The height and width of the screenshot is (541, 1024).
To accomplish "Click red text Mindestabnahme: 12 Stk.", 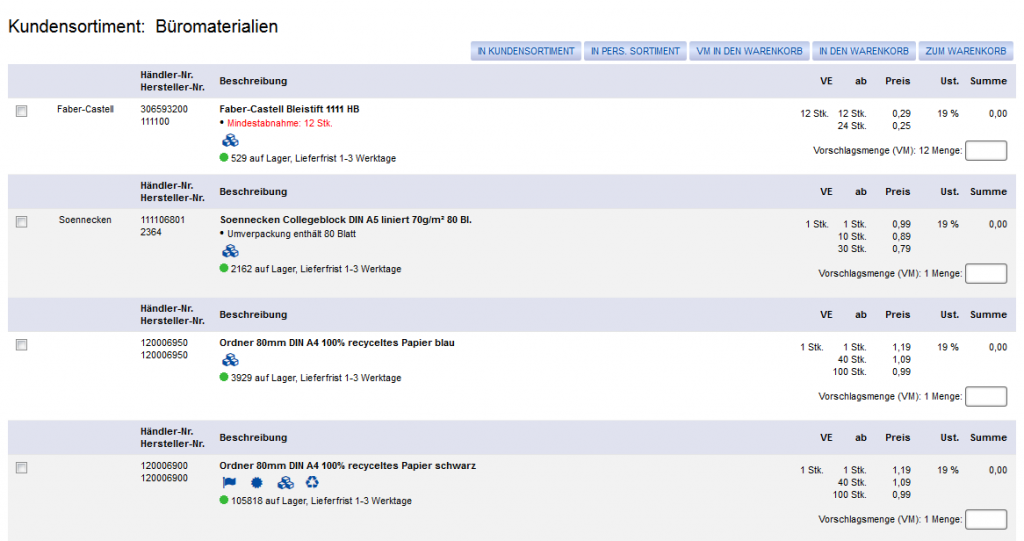I will click(x=280, y=123).
